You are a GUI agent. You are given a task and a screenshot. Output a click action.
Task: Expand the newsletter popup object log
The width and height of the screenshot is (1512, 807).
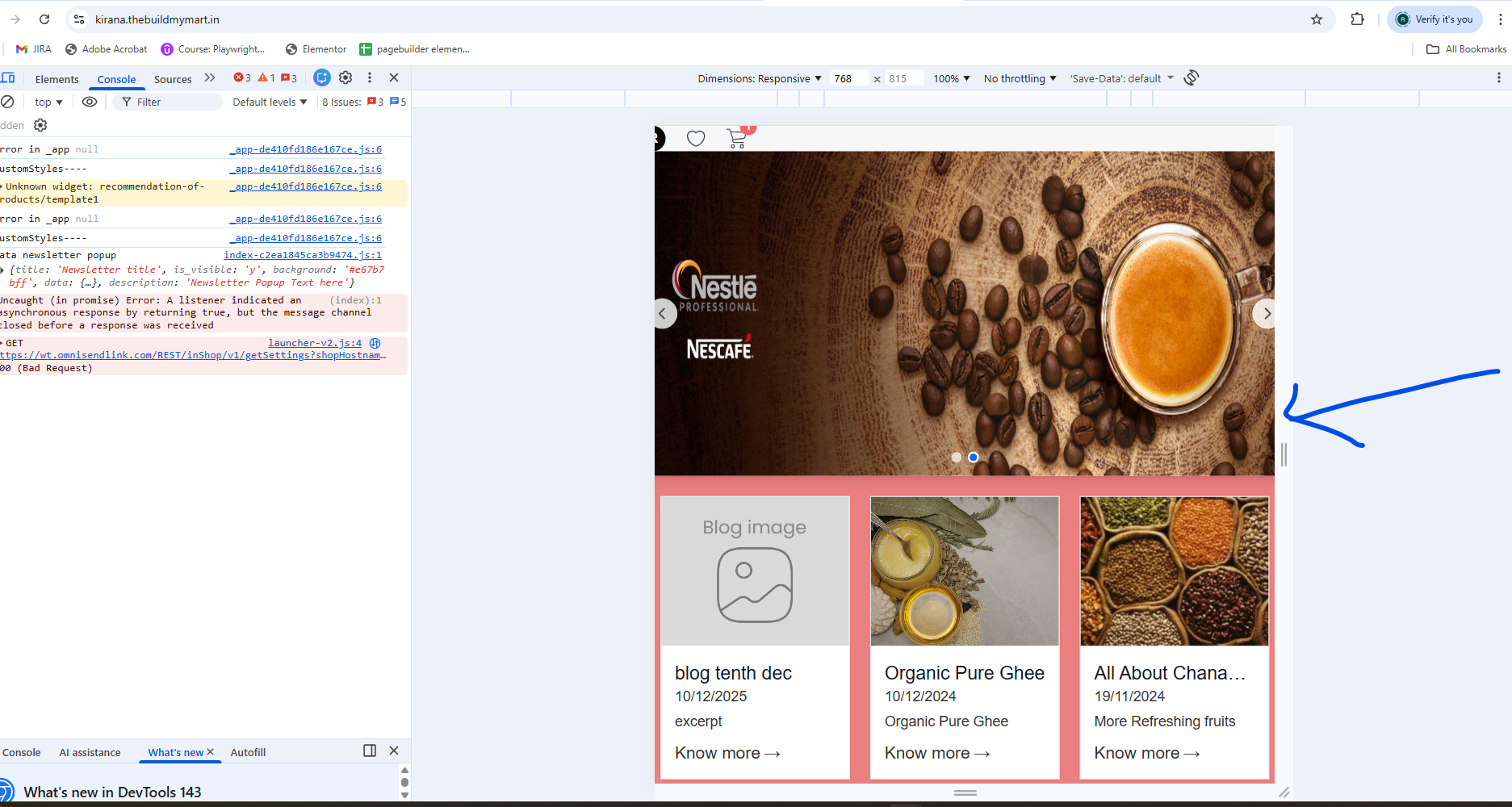point(3,270)
